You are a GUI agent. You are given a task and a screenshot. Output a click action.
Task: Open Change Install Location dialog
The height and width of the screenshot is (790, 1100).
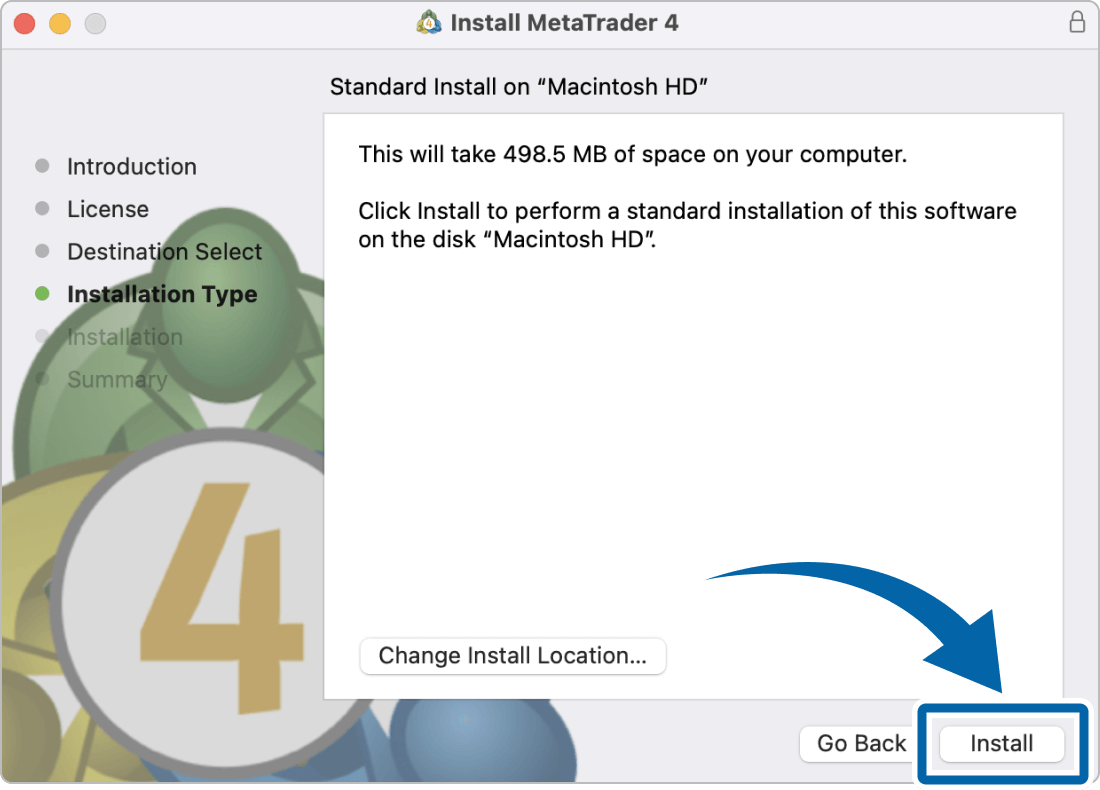pos(512,656)
